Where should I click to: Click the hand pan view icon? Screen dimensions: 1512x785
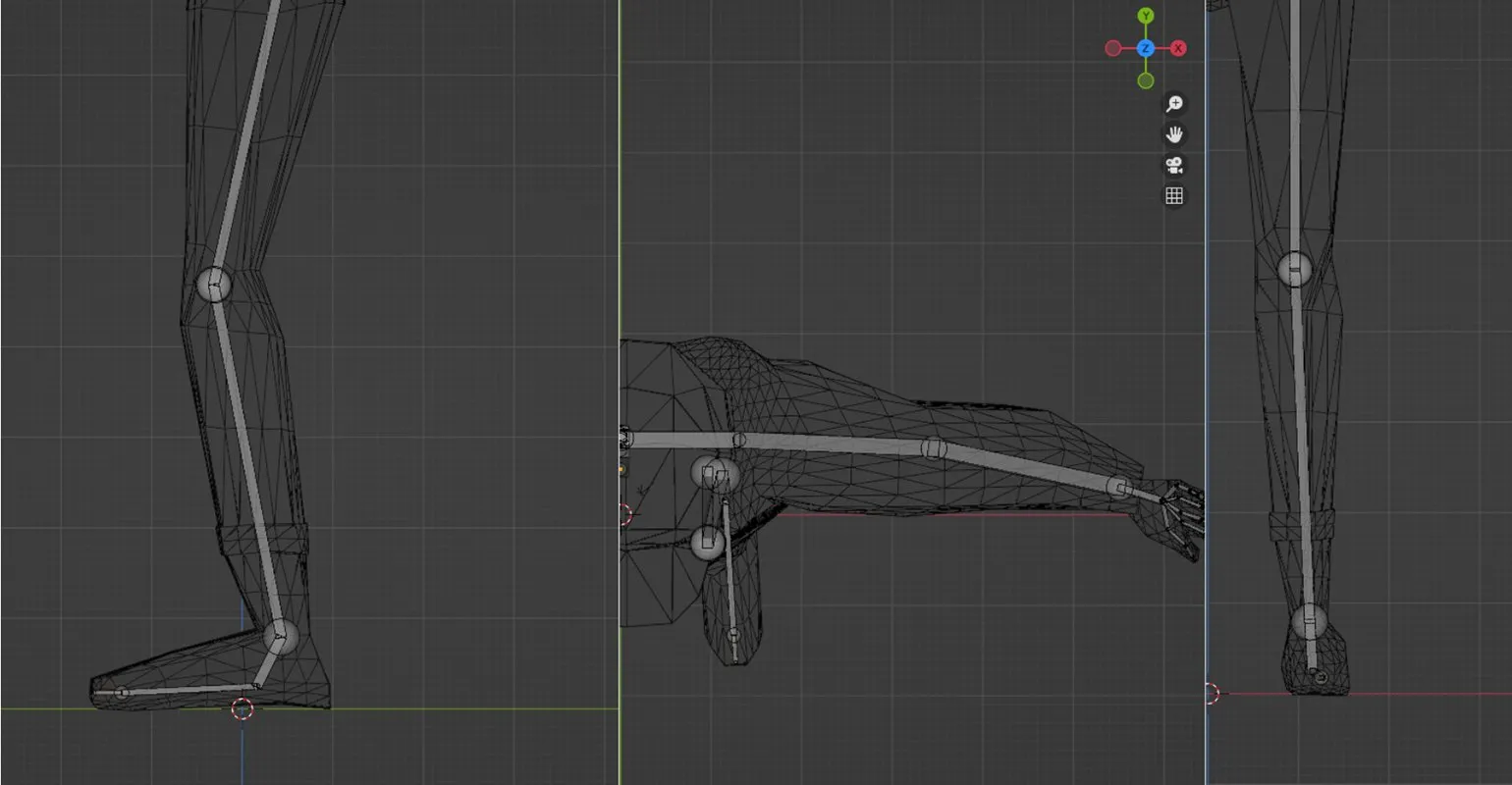click(1173, 134)
